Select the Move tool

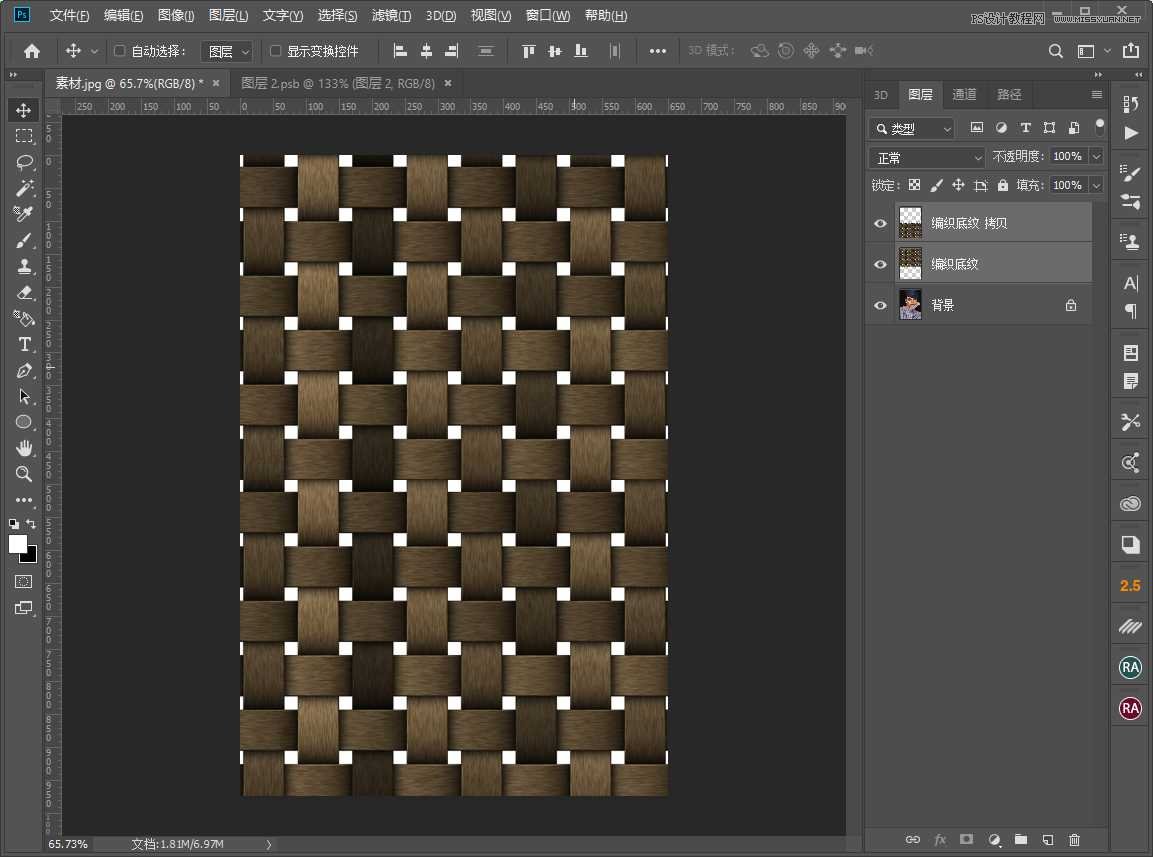pyautogui.click(x=24, y=110)
